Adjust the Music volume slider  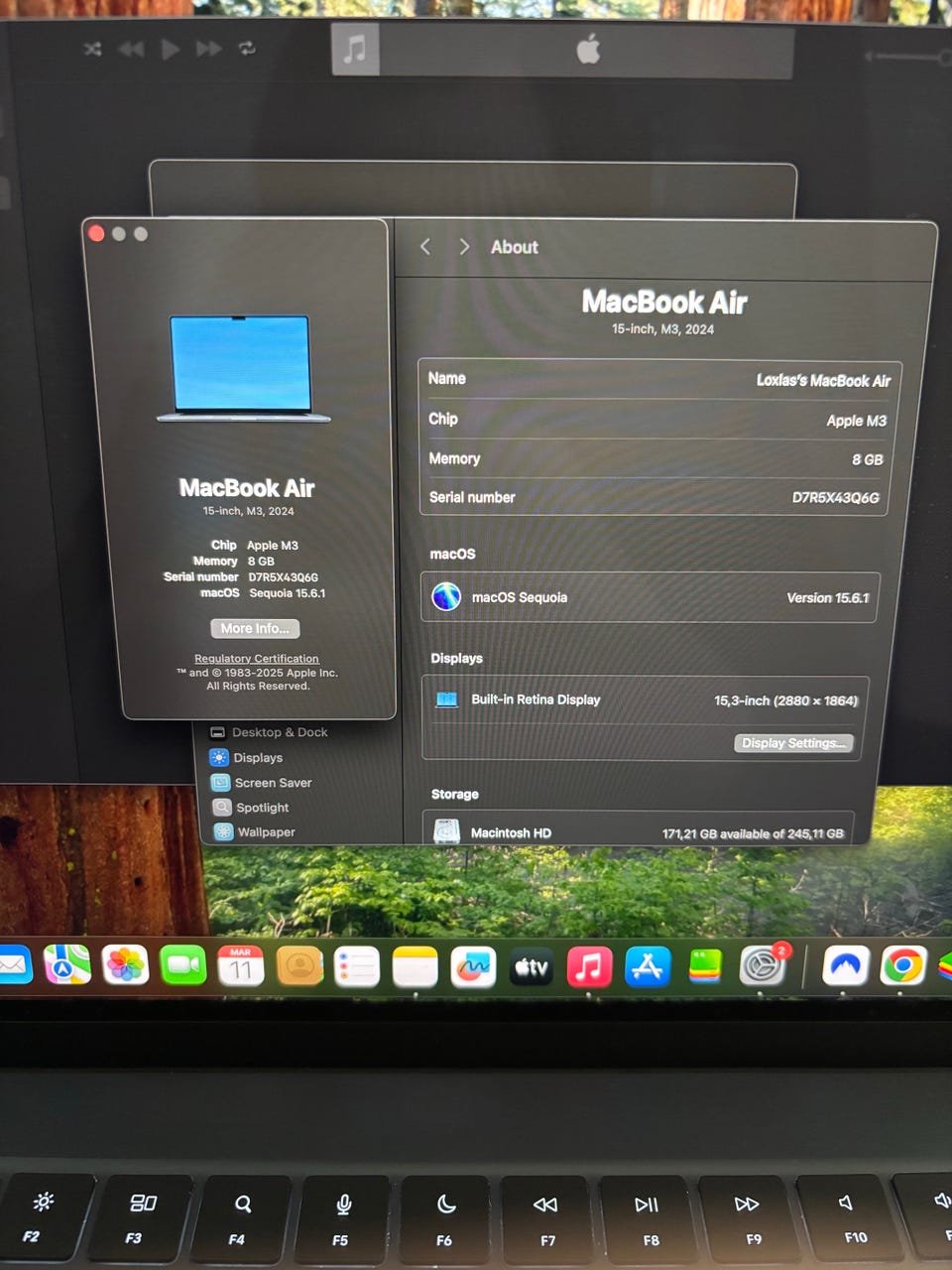(x=907, y=57)
